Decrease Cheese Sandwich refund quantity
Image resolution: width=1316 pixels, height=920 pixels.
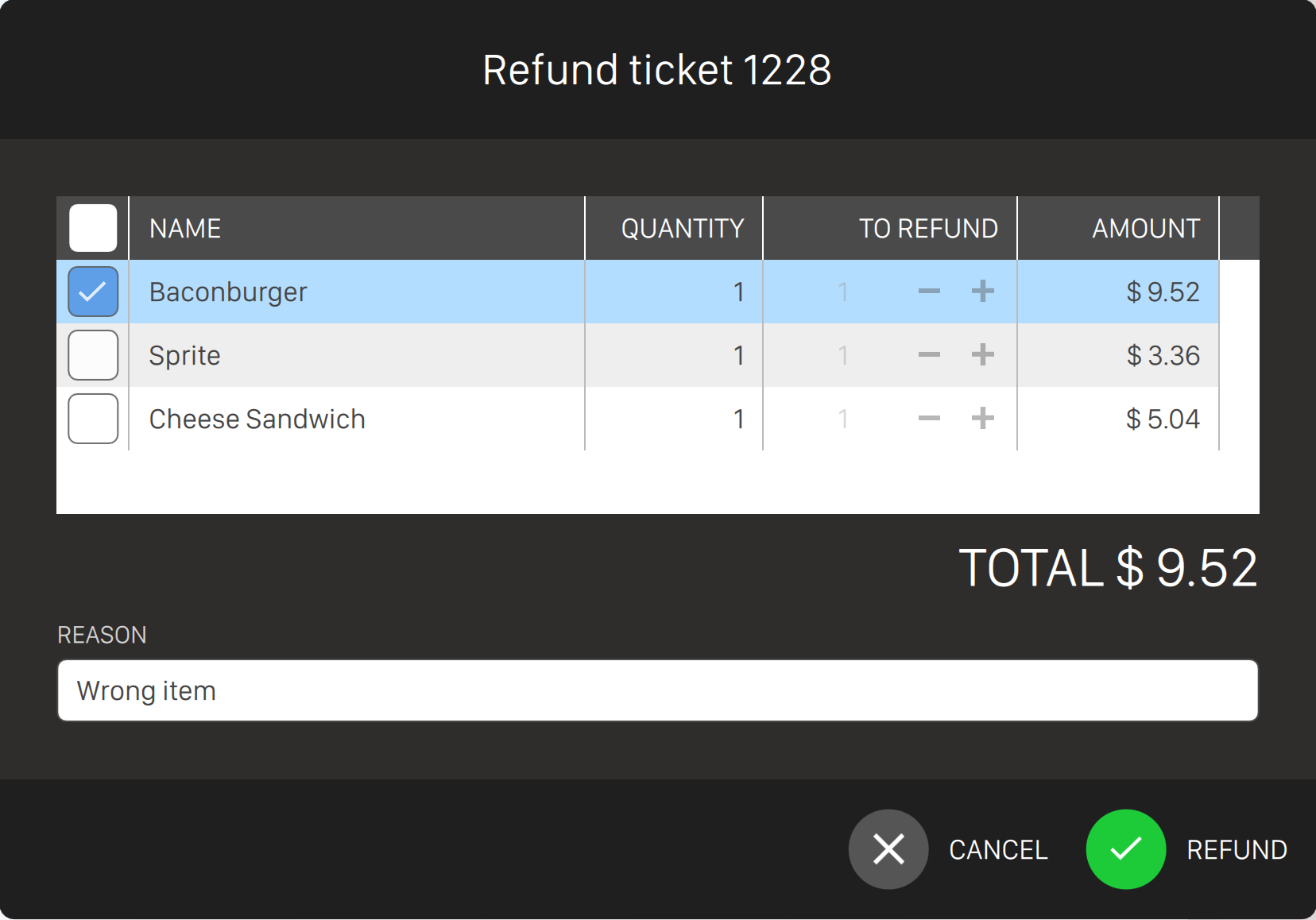929,419
